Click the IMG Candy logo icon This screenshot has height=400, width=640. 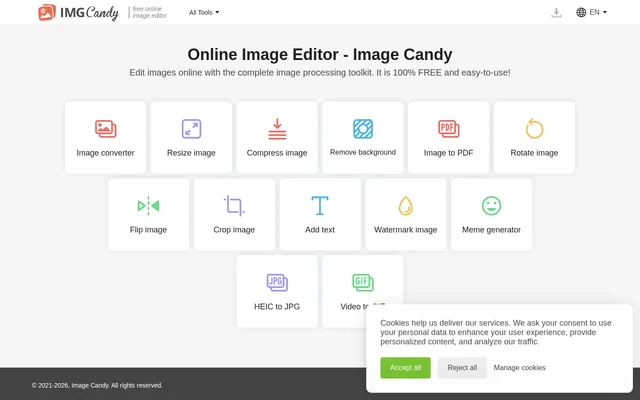point(47,12)
